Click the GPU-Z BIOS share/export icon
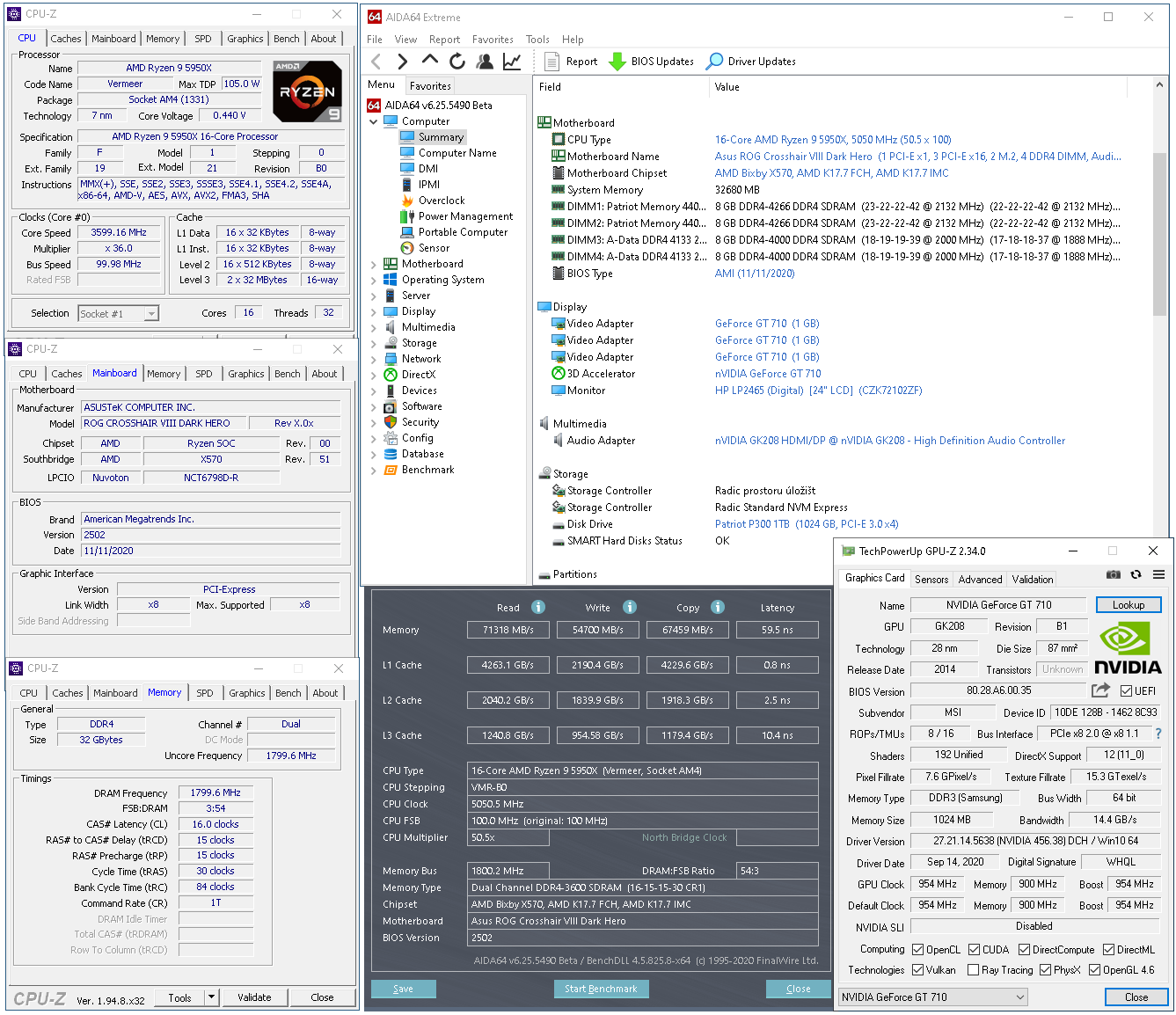The image size is (1176, 1015). point(1100,690)
